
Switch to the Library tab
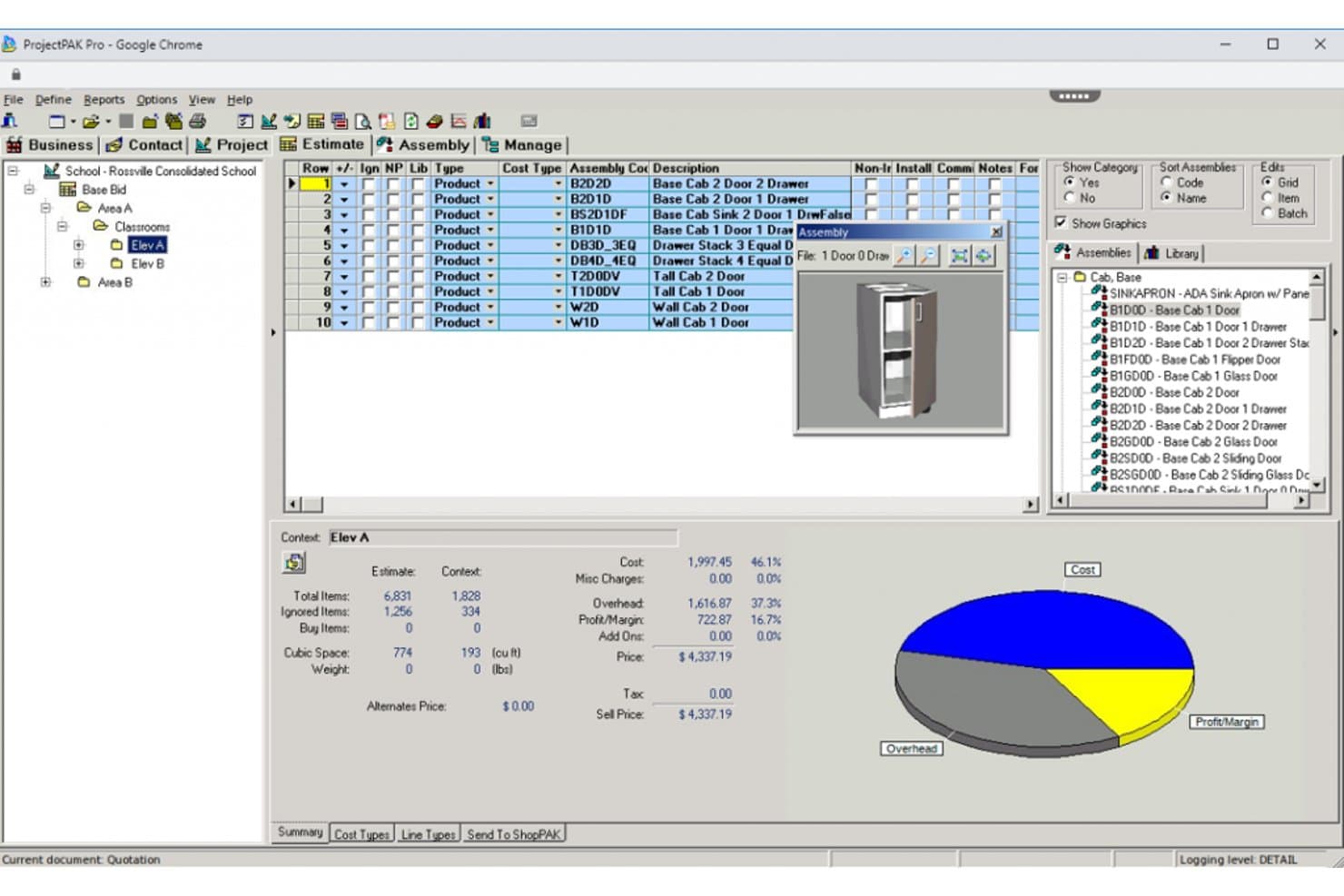tap(1172, 253)
